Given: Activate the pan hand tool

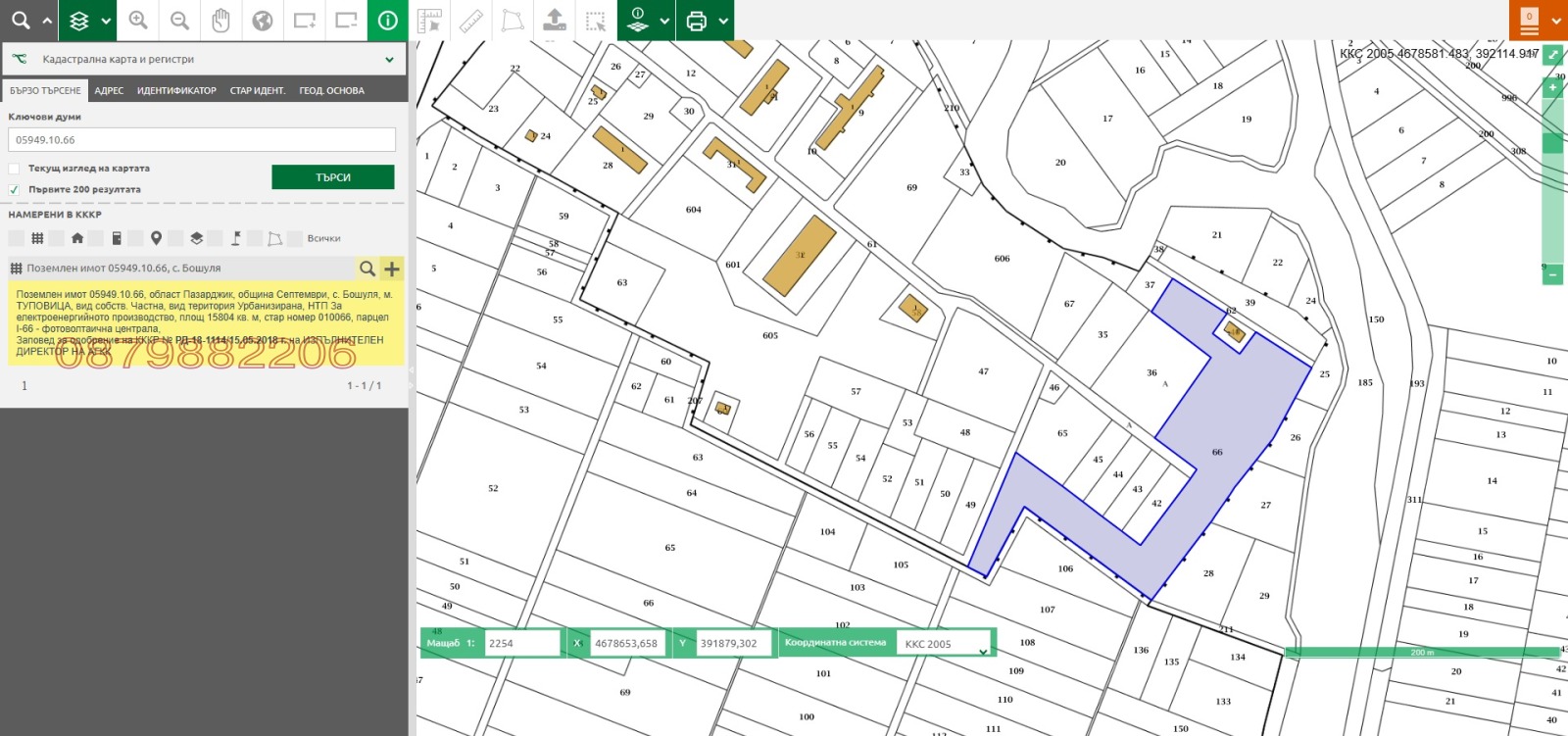Looking at the screenshot, I should pyautogui.click(x=221, y=21).
